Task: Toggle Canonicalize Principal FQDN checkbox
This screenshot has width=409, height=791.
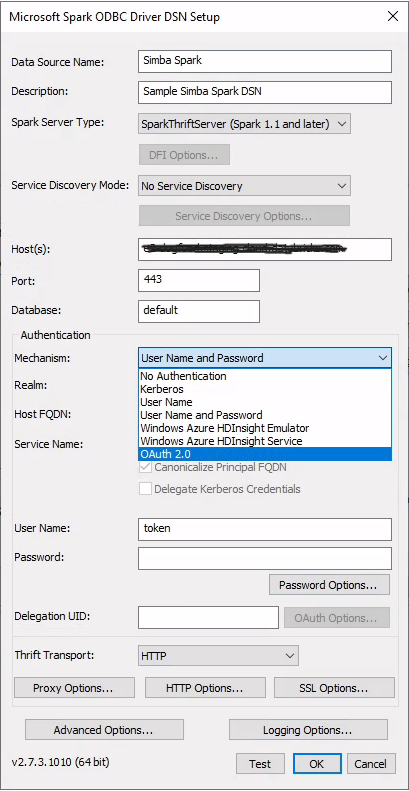Action: pos(145,467)
